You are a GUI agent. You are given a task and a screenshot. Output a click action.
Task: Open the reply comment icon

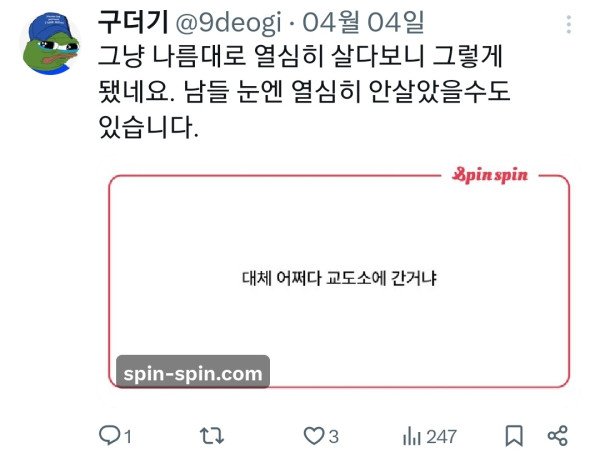point(109,435)
